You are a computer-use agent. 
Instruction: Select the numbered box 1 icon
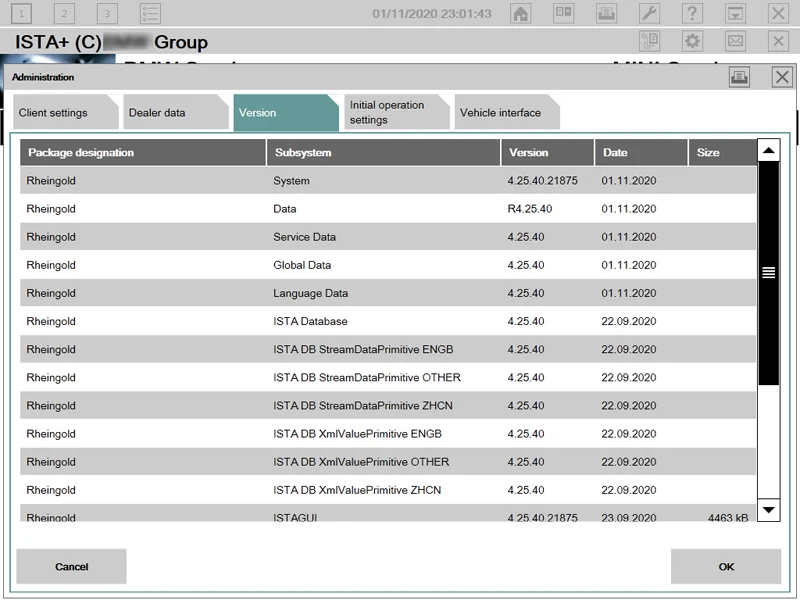[21, 13]
